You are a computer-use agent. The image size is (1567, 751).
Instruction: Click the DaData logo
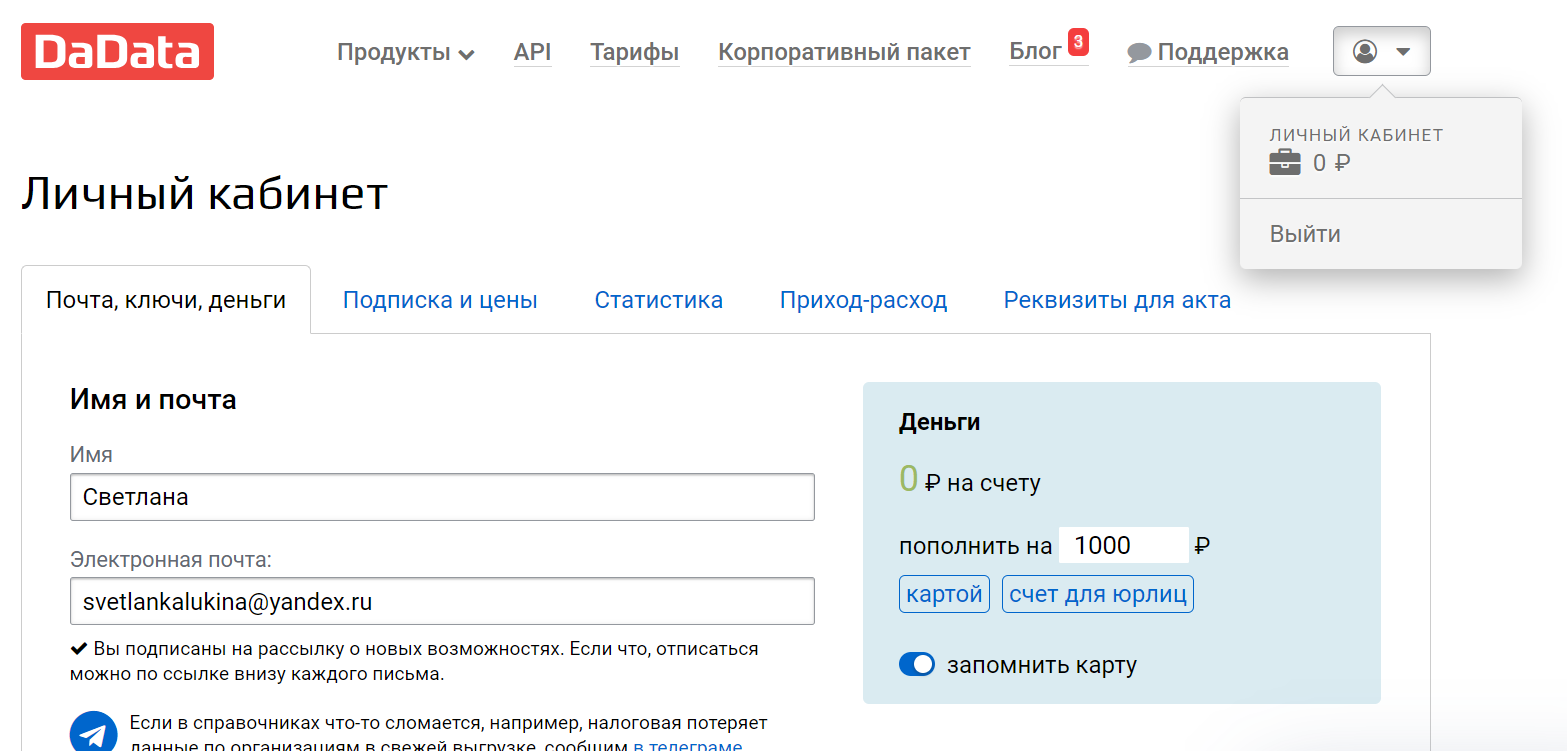117,52
